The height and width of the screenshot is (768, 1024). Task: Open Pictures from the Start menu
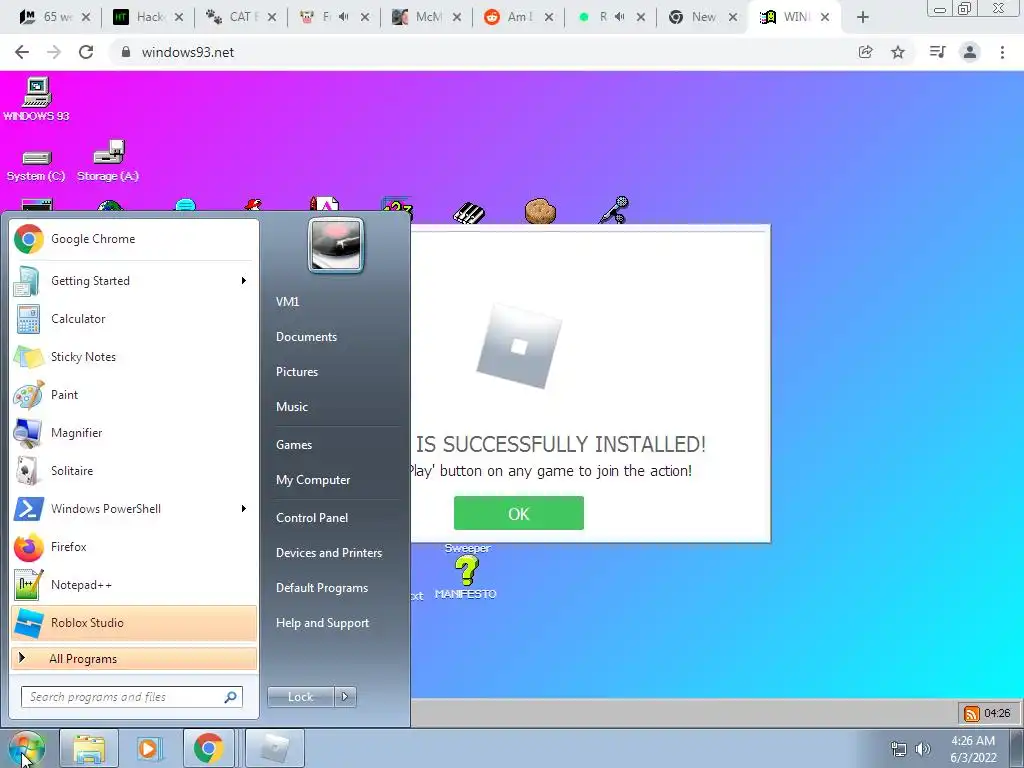296,372
